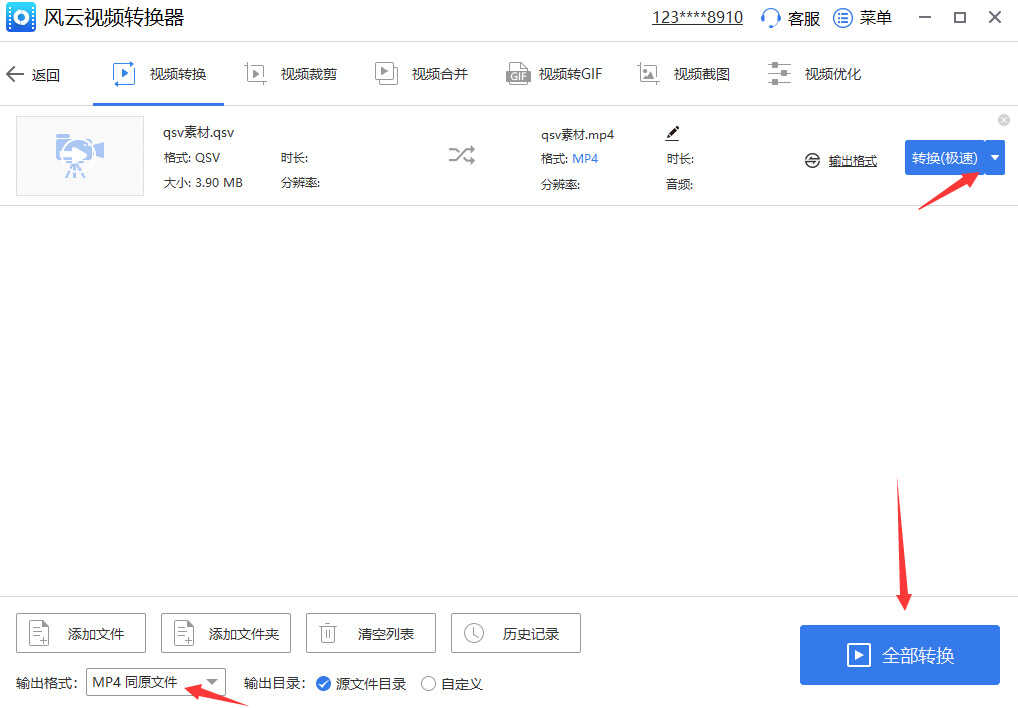Click the 转换(极速) button
This screenshot has width=1018, height=708.
click(945, 158)
